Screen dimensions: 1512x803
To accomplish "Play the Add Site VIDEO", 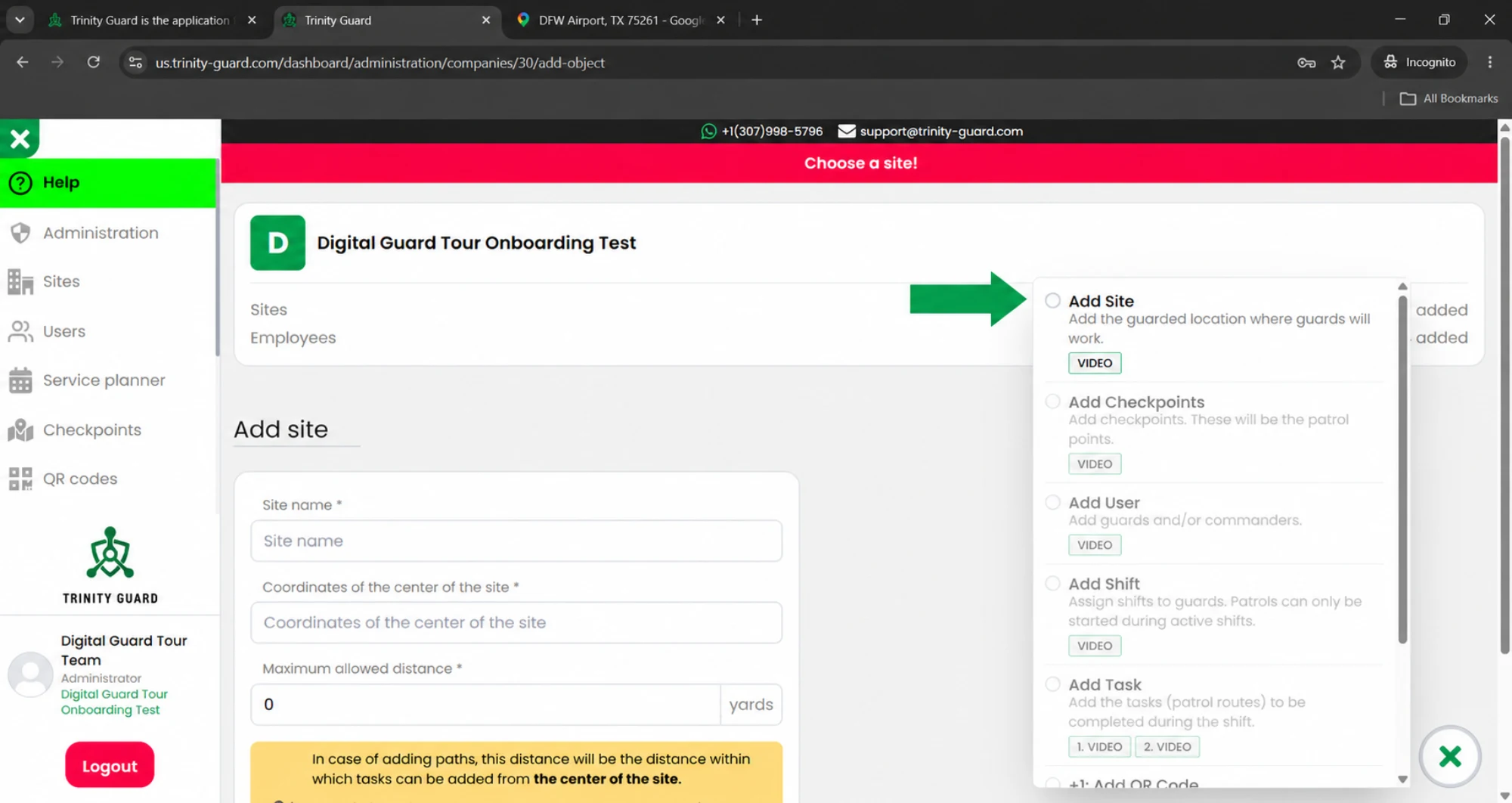I will pyautogui.click(x=1094, y=363).
